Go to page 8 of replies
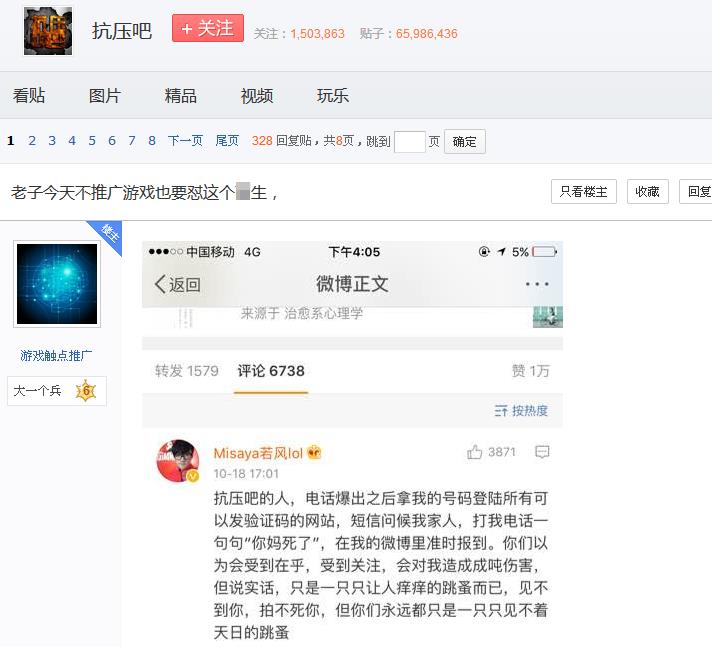Image resolution: width=712 pixels, height=647 pixels. click(152, 141)
